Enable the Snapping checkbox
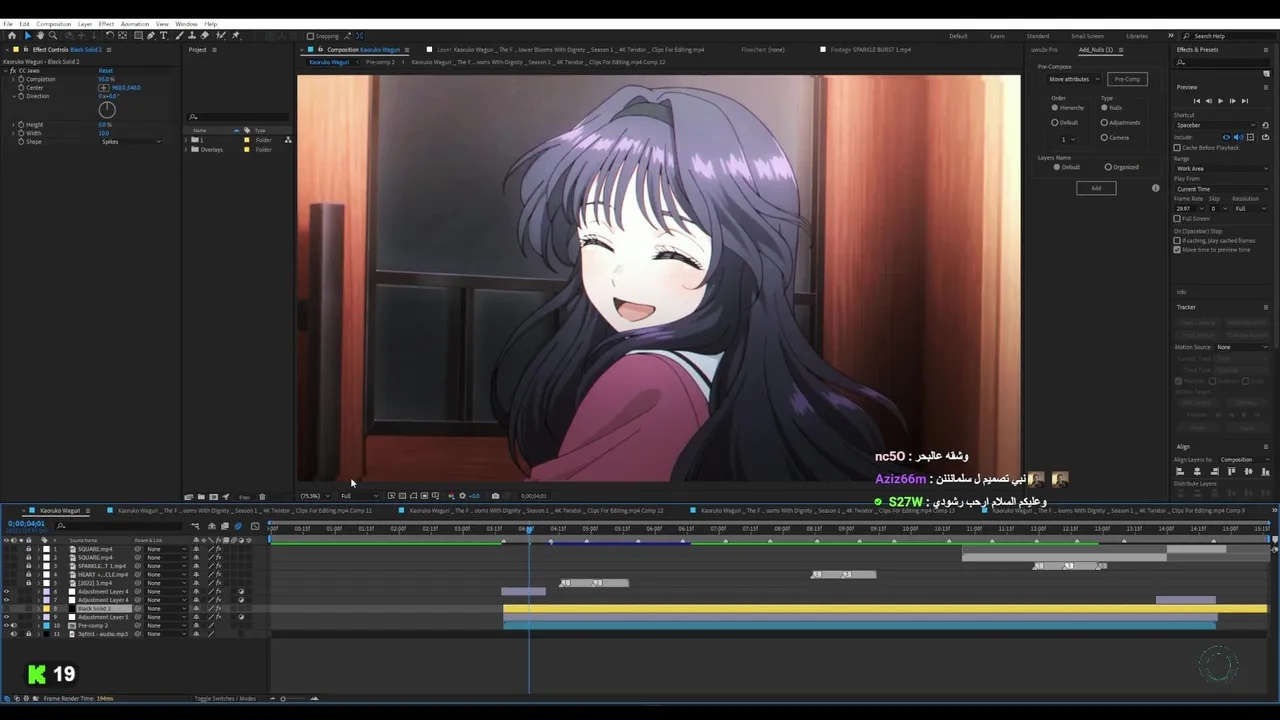 [310, 36]
